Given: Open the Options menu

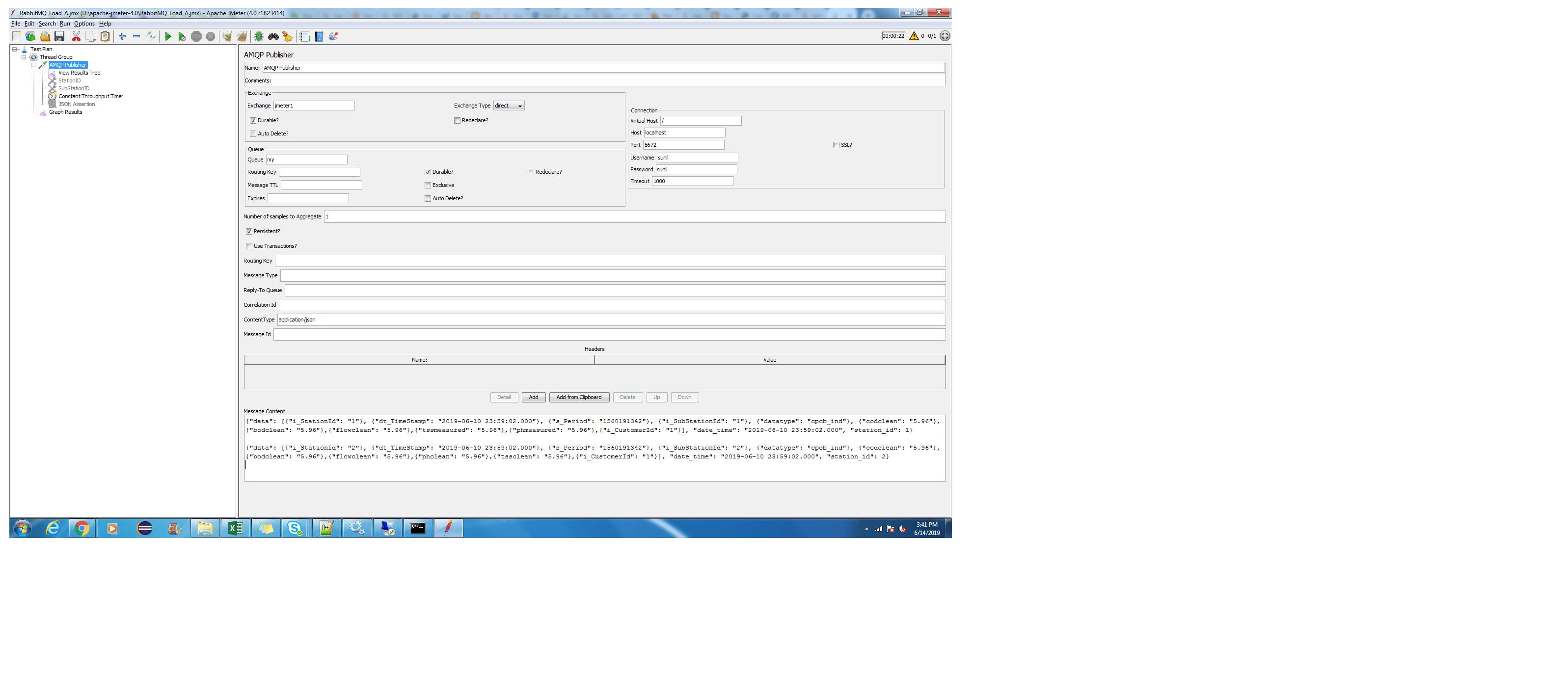Looking at the screenshot, I should 84,24.
